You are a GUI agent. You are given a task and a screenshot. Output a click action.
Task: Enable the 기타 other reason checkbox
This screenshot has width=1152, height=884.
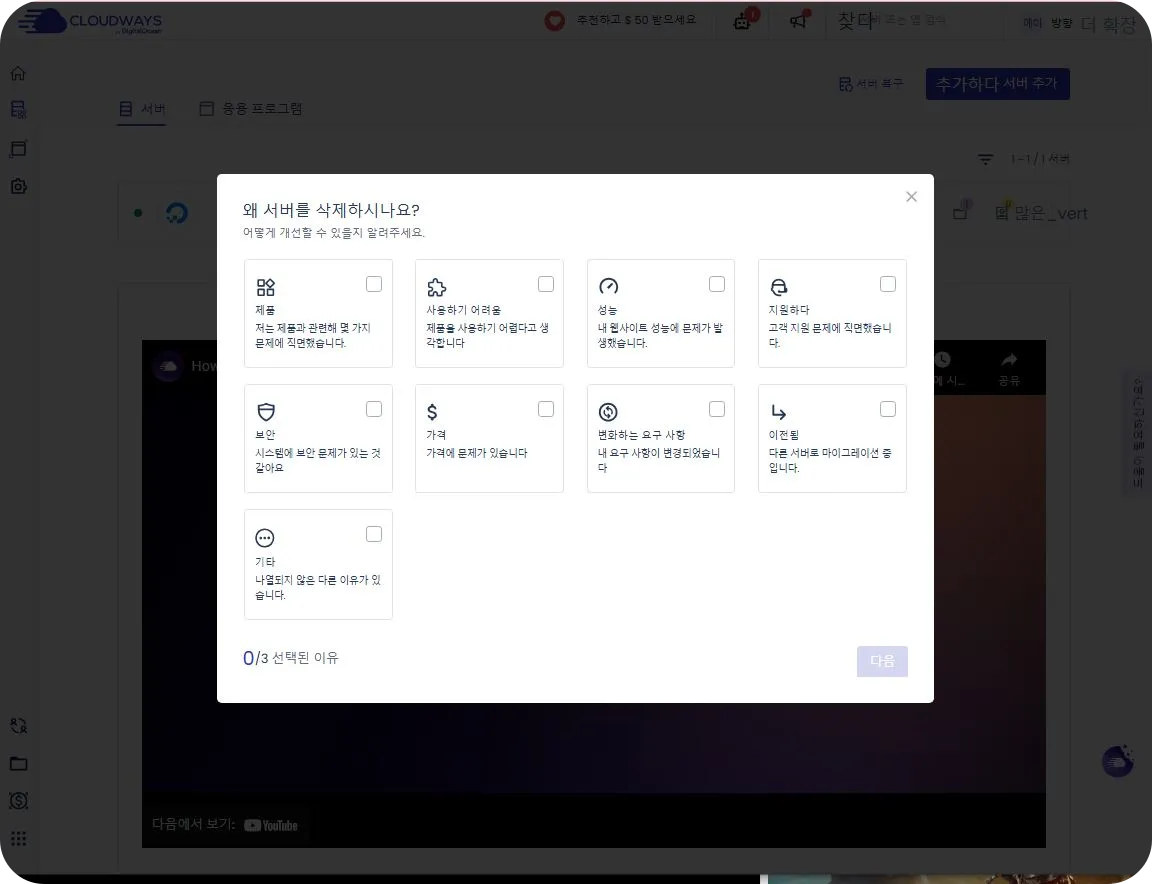(374, 534)
